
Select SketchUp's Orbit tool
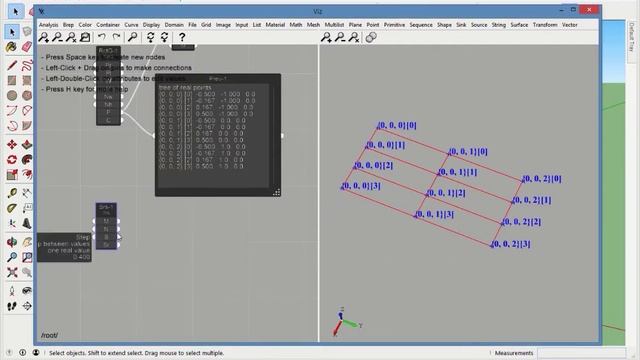tap(12, 242)
